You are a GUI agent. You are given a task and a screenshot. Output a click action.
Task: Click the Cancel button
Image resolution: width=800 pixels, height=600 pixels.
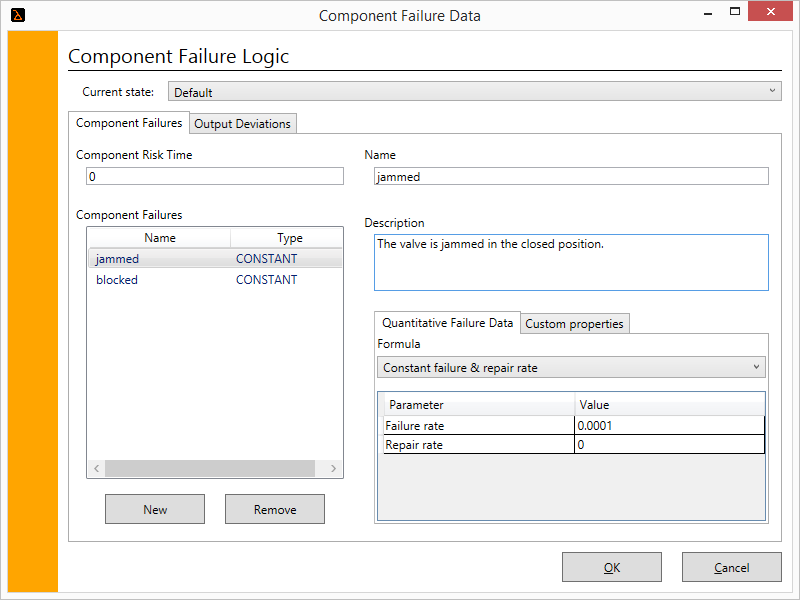(732, 567)
